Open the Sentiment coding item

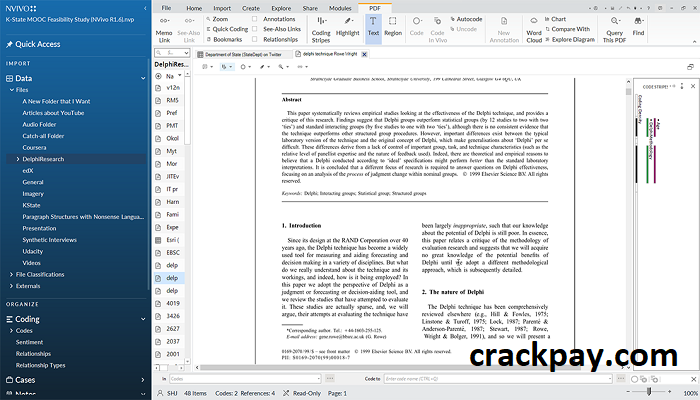tap(29, 342)
